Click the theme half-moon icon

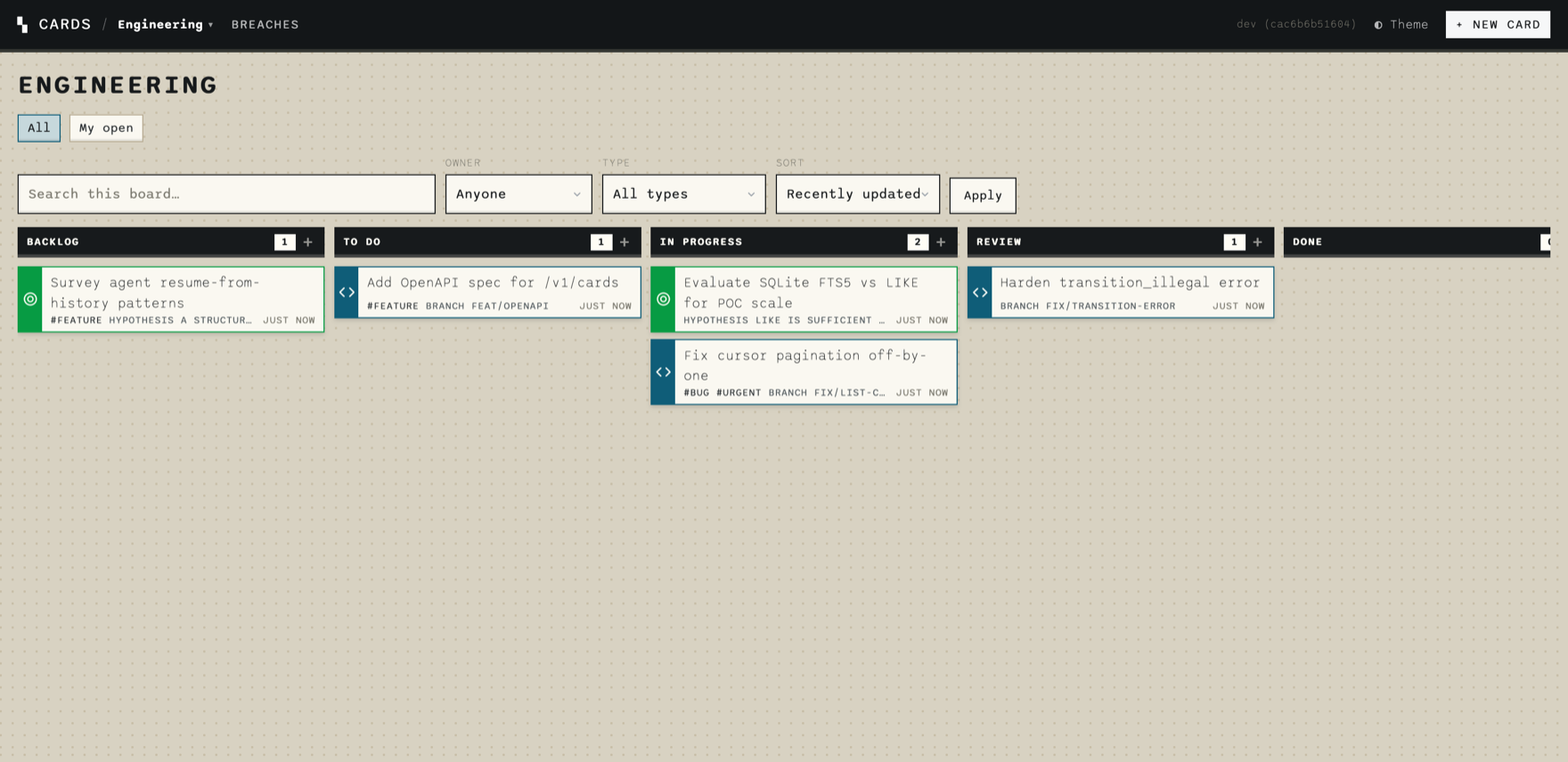[x=1378, y=25]
